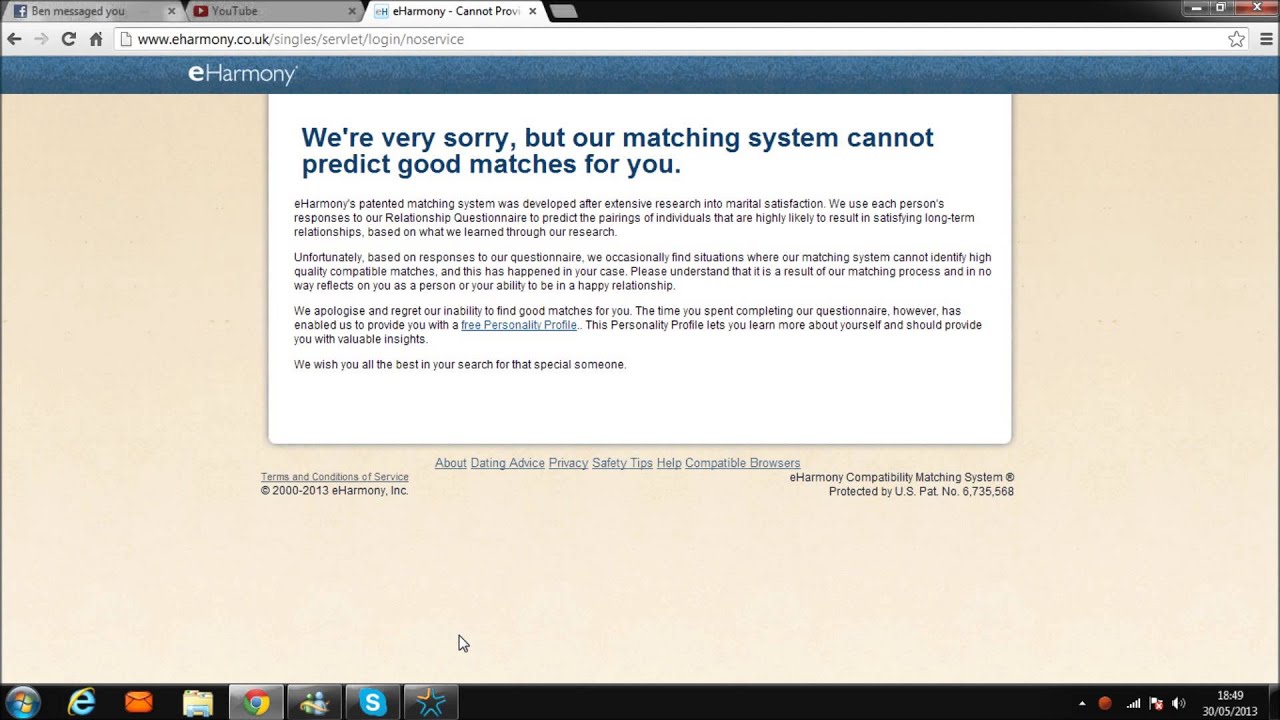Screen dimensions: 1280x720
Task: Open the Privacy footer link
Action: pos(568,463)
